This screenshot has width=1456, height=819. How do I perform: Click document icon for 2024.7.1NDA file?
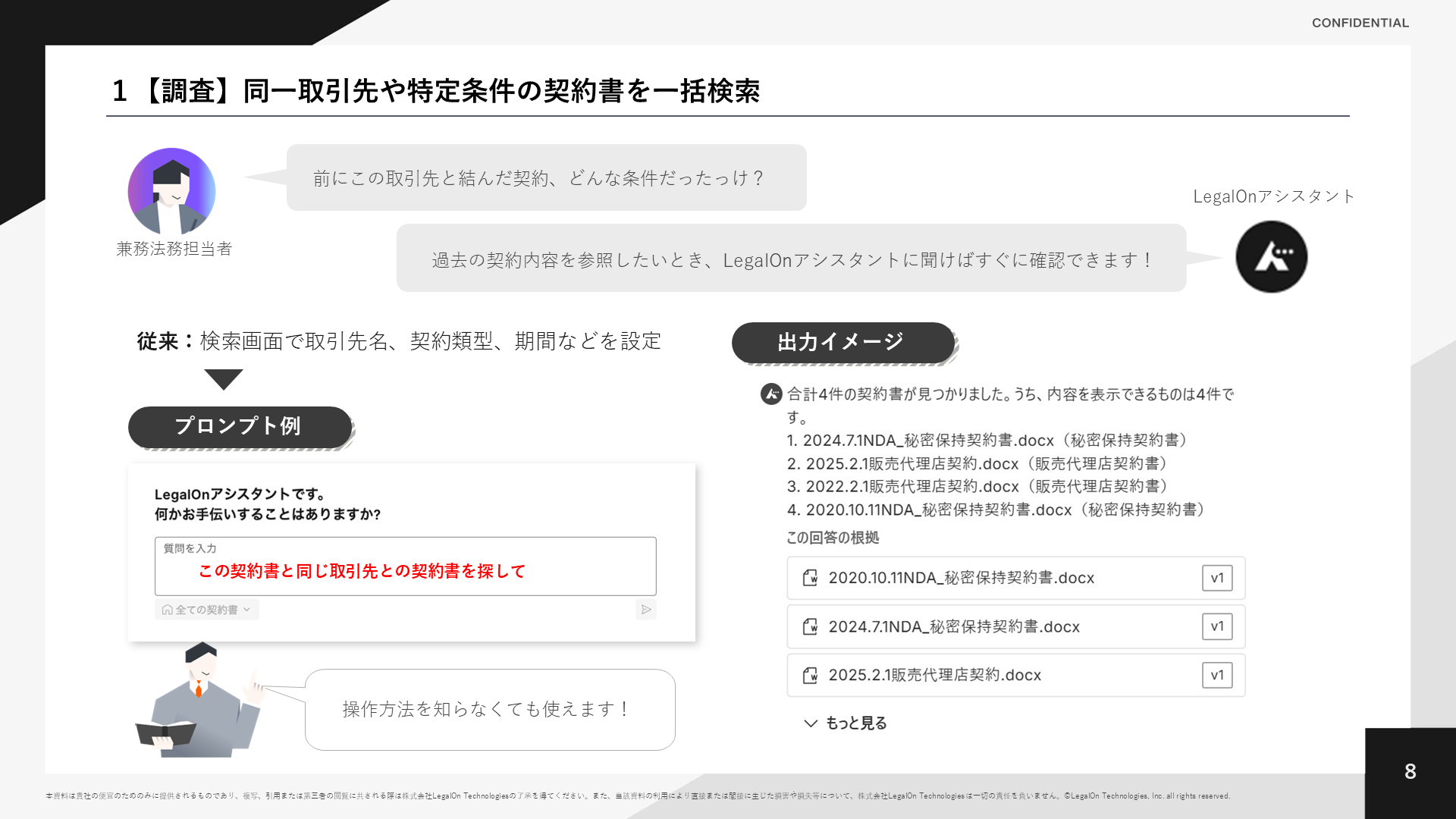pos(810,626)
